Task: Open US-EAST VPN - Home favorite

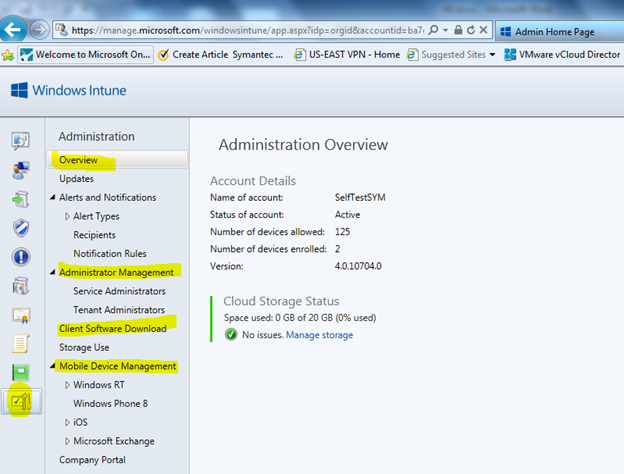Action: click(347, 55)
